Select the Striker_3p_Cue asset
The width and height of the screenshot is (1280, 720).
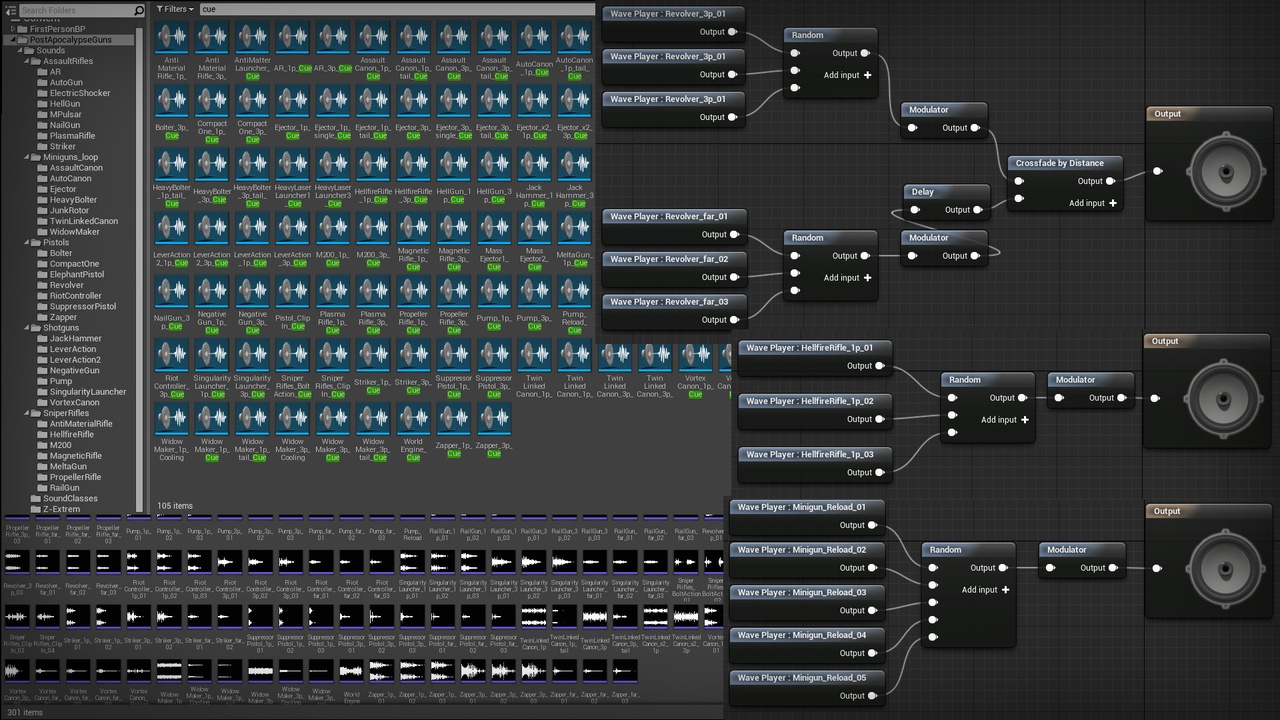(413, 368)
